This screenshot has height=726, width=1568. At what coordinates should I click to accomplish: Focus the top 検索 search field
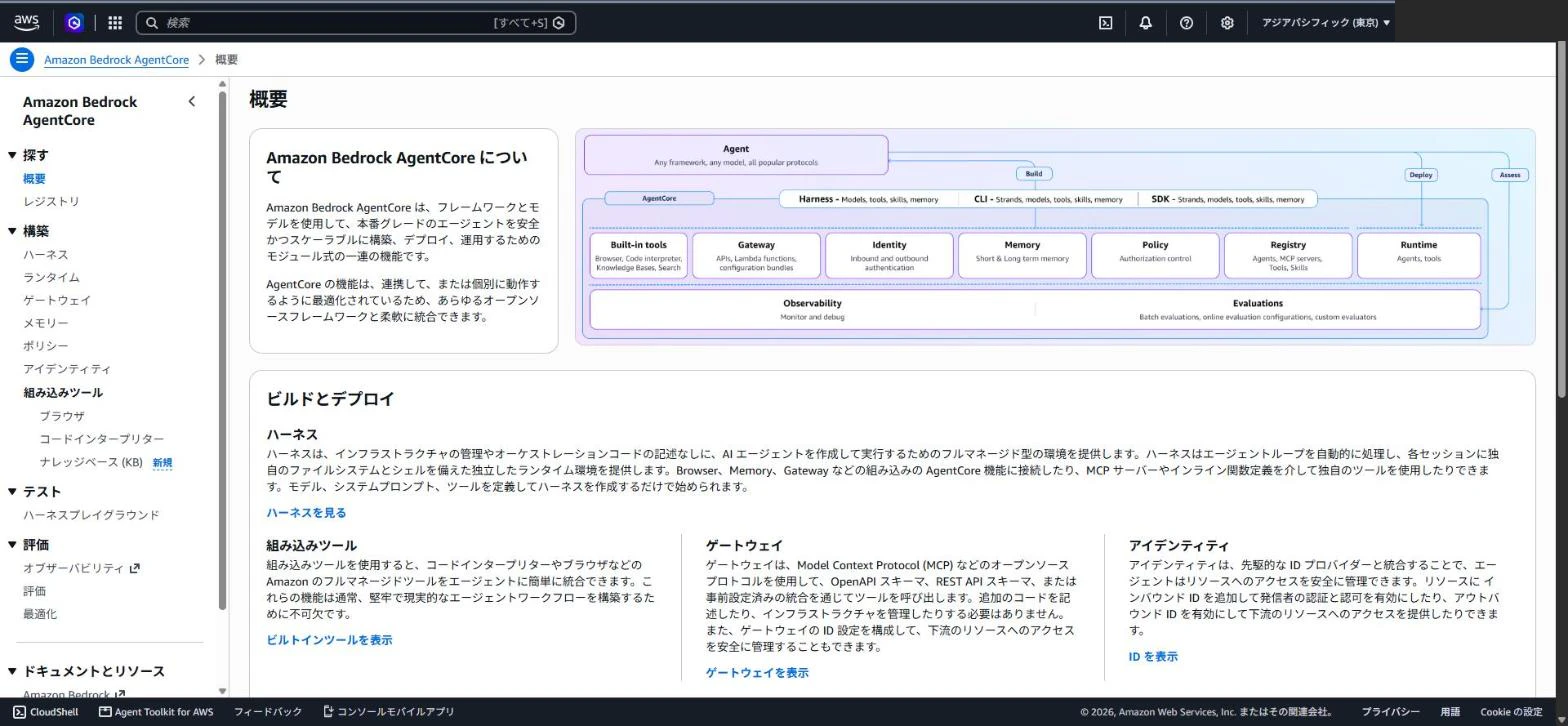(356, 22)
